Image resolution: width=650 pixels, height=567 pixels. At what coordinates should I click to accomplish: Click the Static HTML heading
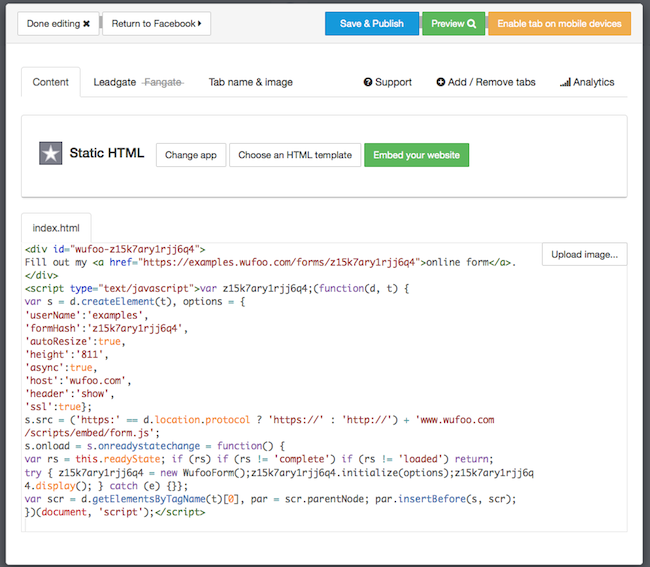pyautogui.click(x=107, y=153)
